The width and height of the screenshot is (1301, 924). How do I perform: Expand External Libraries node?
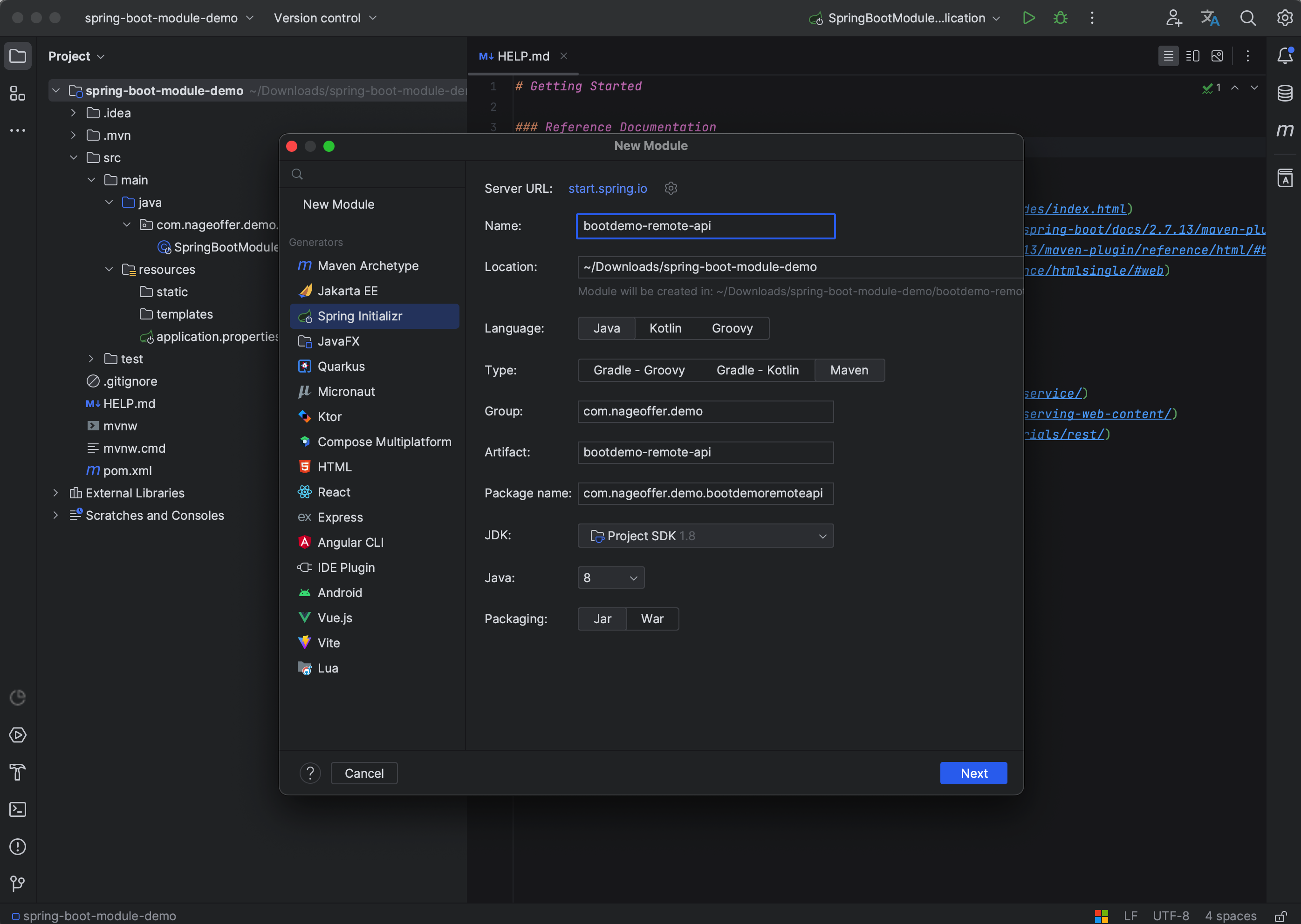point(55,493)
